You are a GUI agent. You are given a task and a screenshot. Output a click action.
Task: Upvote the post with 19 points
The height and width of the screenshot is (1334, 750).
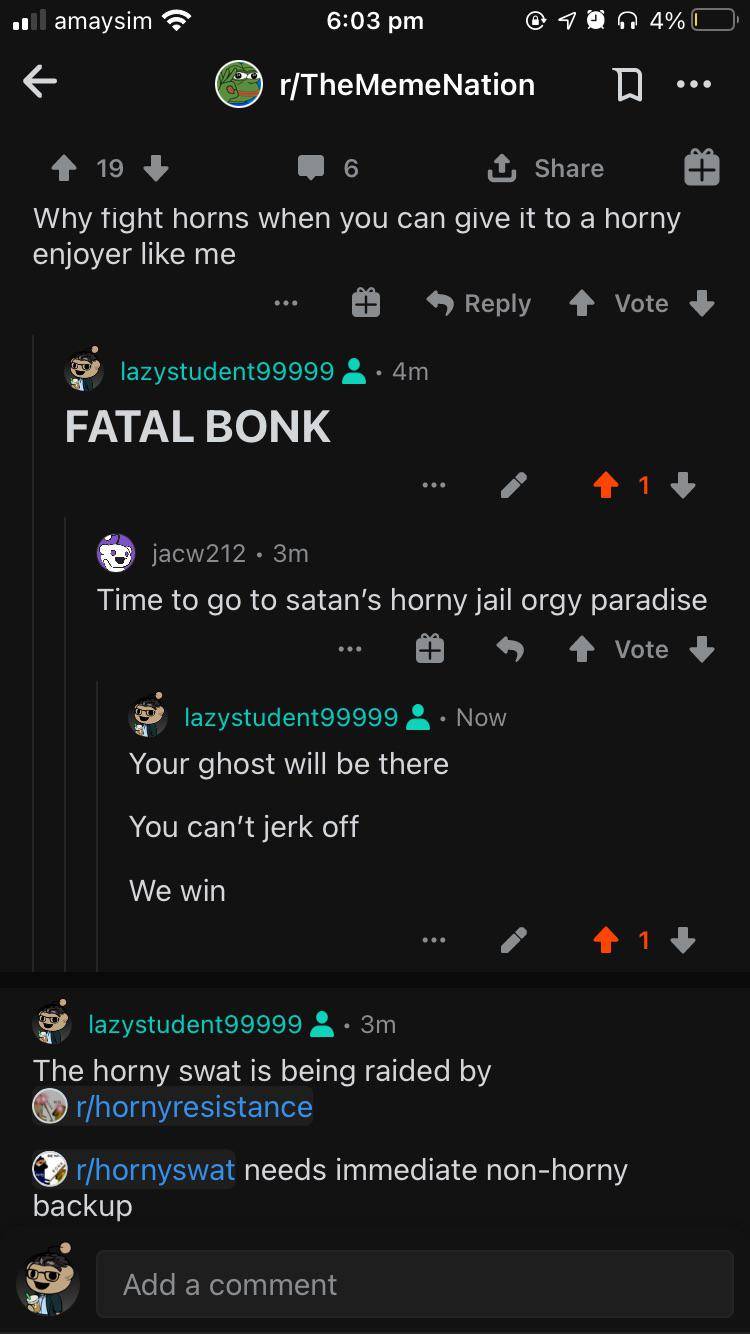64,168
